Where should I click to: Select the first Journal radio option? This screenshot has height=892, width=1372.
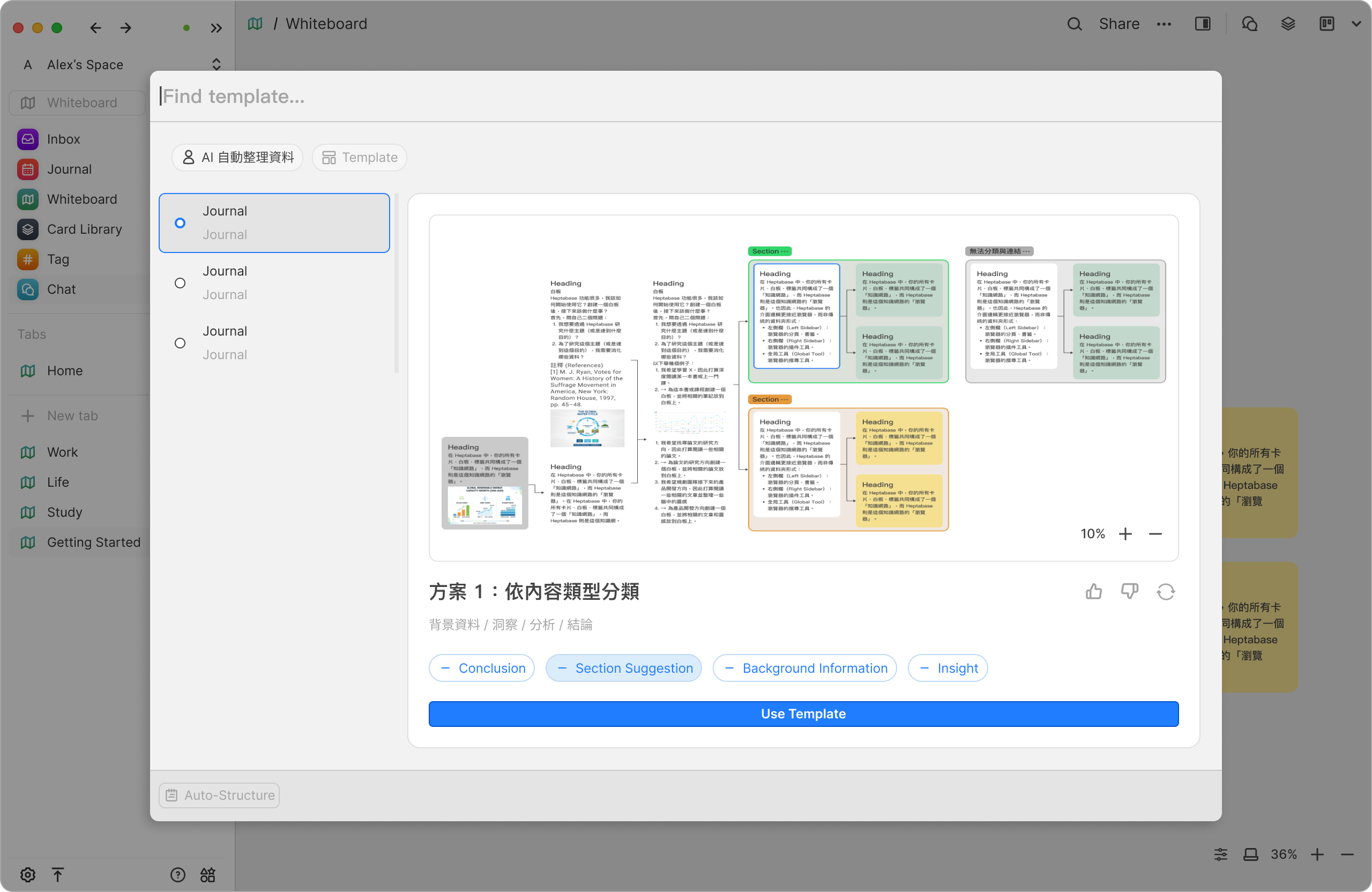(x=180, y=223)
